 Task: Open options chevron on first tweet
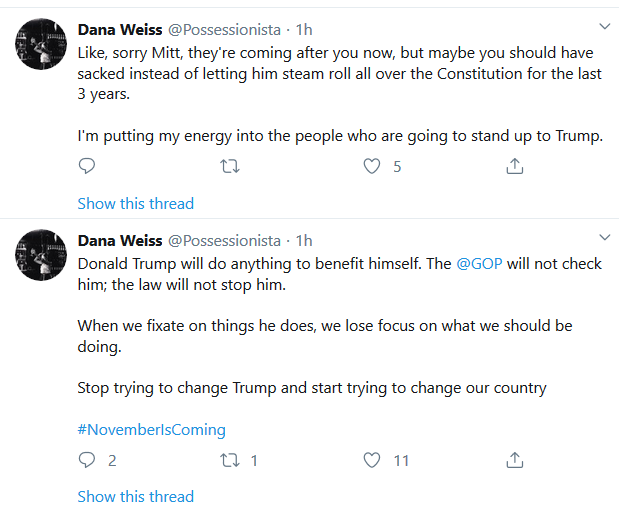click(x=605, y=26)
